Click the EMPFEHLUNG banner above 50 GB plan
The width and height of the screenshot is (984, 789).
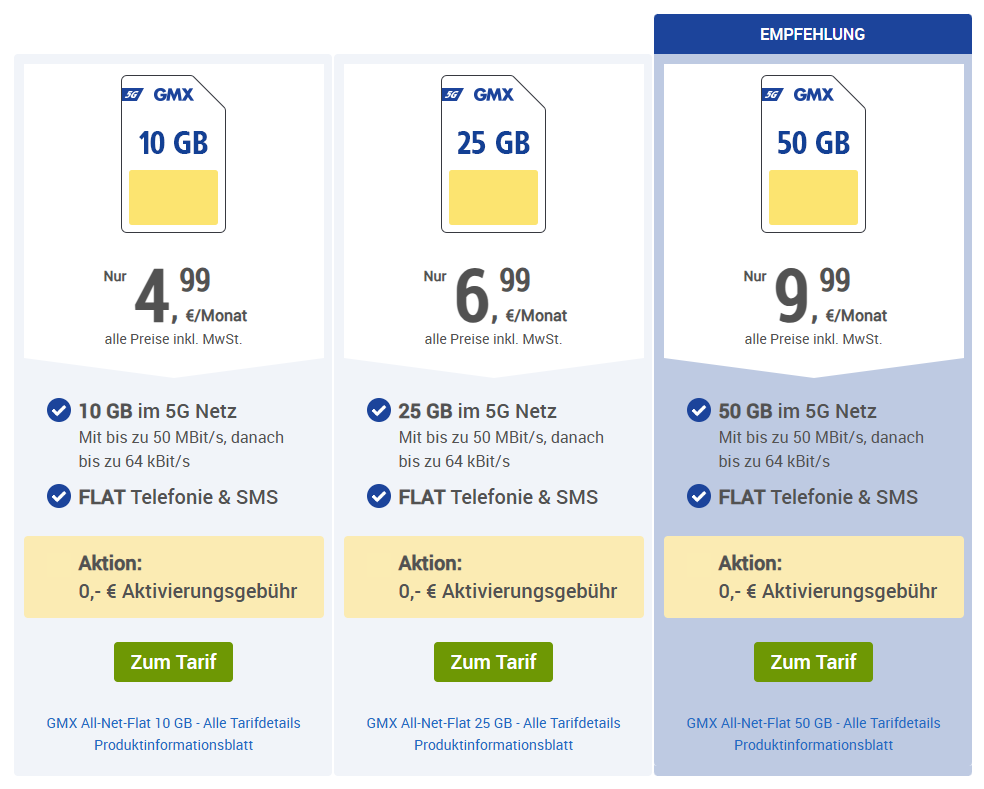pyautogui.click(x=813, y=34)
